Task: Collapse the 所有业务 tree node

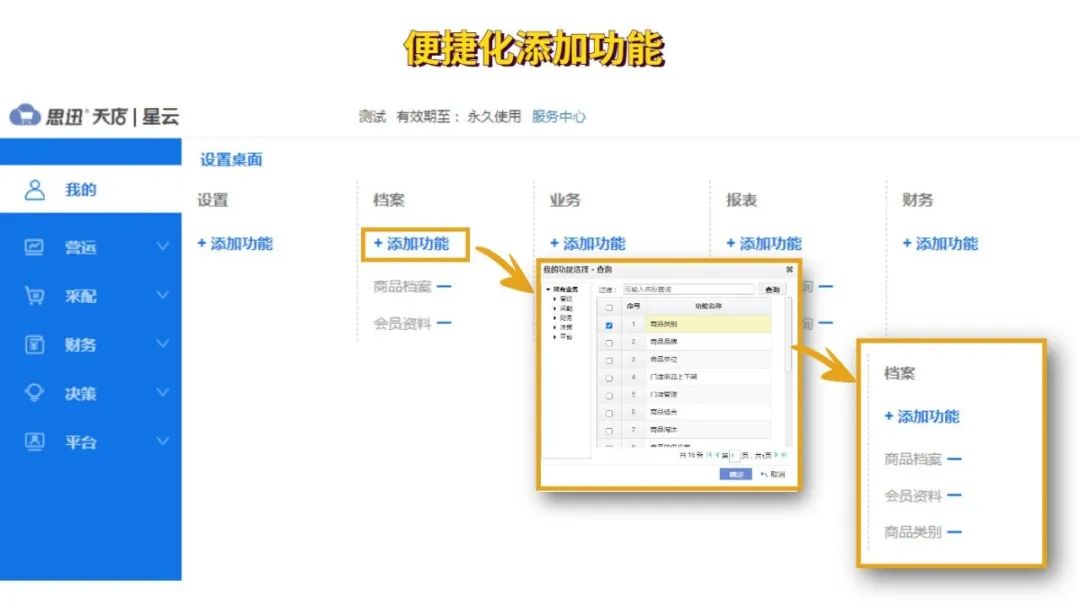Action: [547, 288]
